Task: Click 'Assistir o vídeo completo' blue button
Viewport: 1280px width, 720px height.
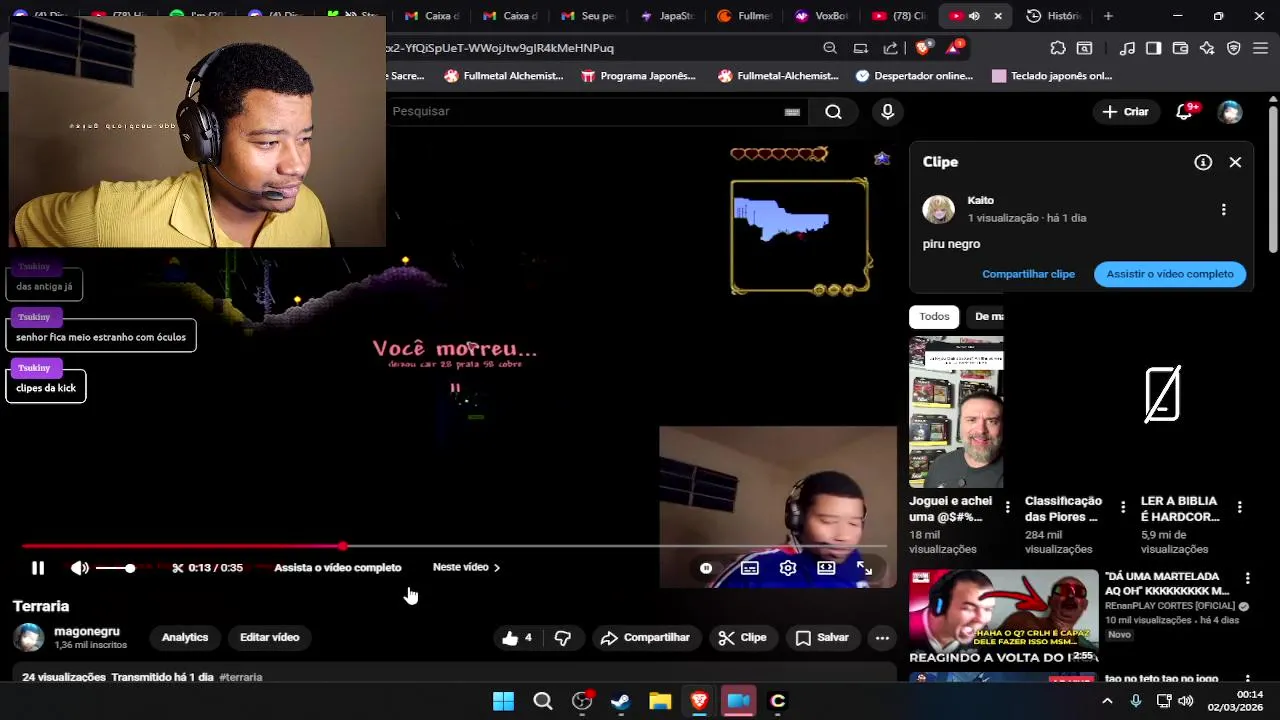Action: [1170, 274]
